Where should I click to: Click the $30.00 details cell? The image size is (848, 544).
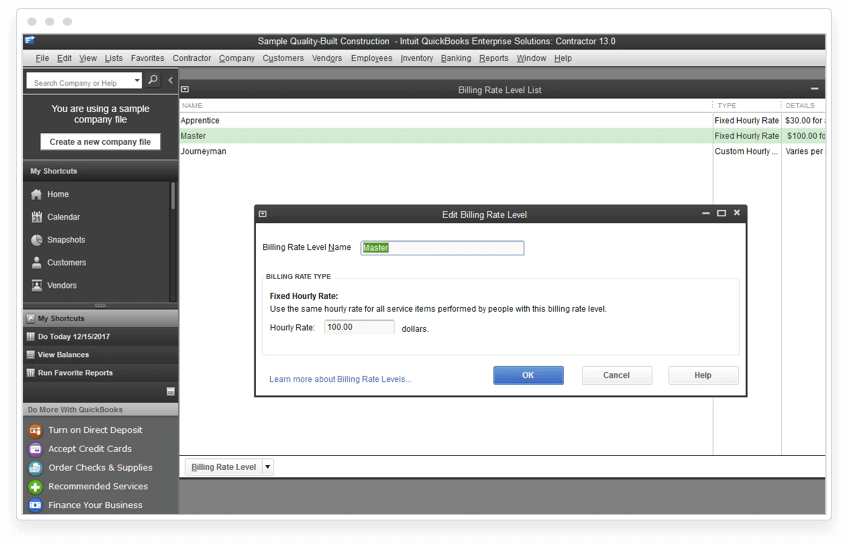(804, 121)
